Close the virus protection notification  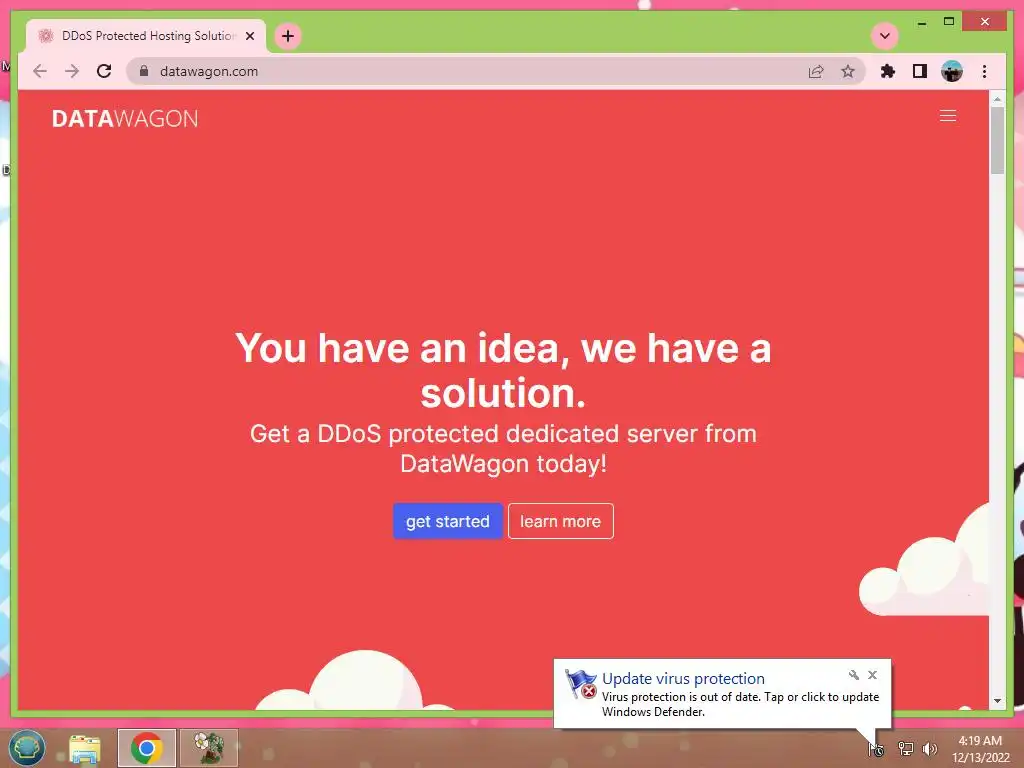pos(872,675)
